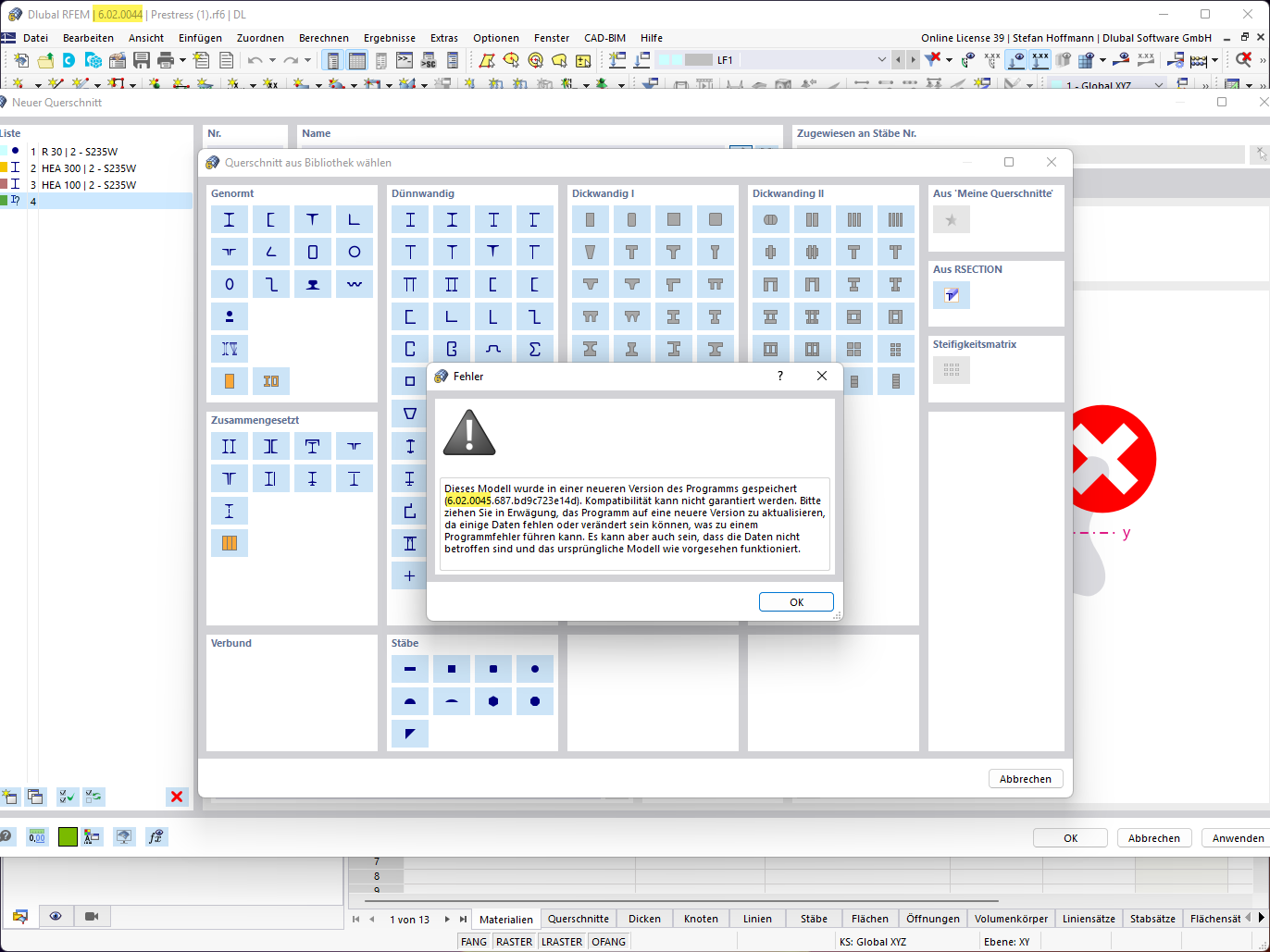1270x952 pixels.
Task: Select the round pipe section under Genormt
Action: (355, 252)
